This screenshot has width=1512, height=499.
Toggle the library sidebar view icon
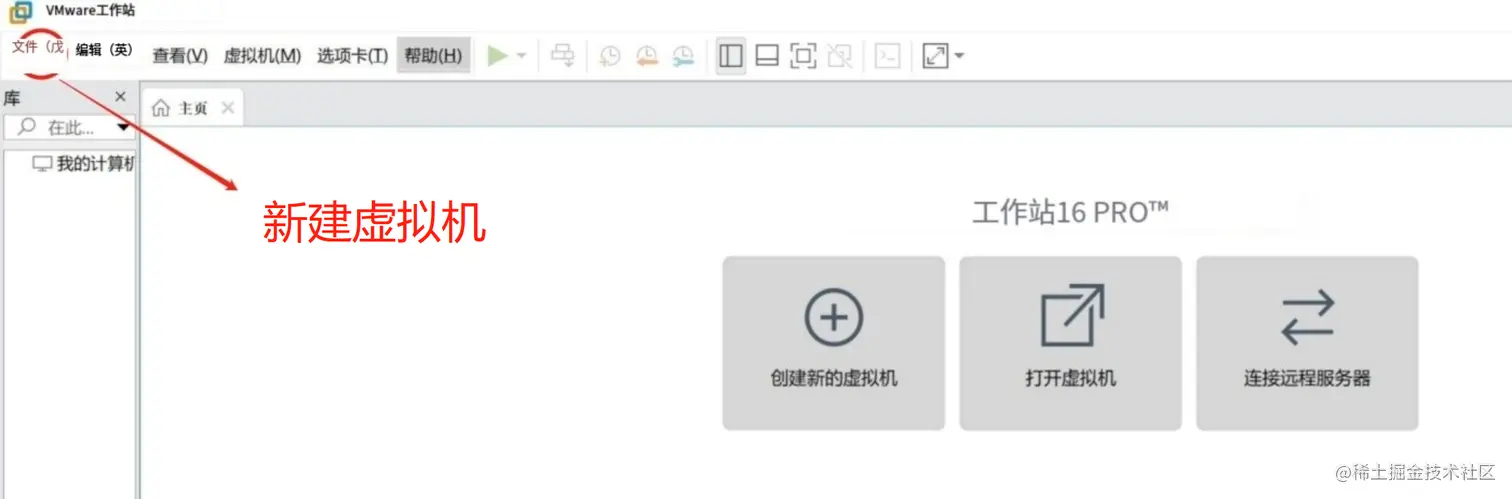731,56
